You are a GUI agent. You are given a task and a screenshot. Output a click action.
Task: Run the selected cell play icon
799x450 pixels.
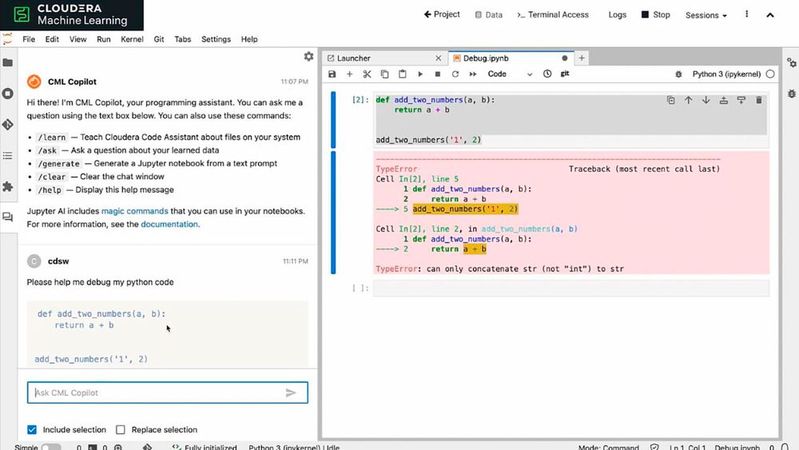click(420, 74)
